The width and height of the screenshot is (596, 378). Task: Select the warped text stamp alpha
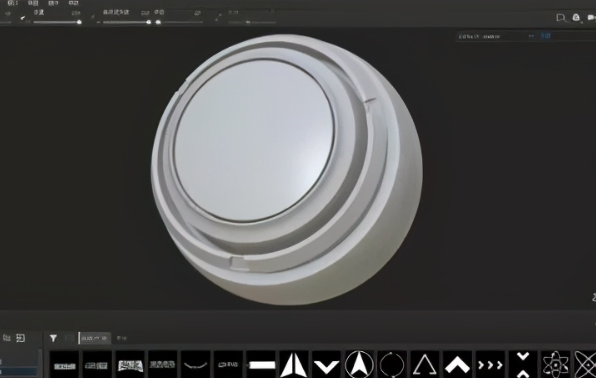130,366
